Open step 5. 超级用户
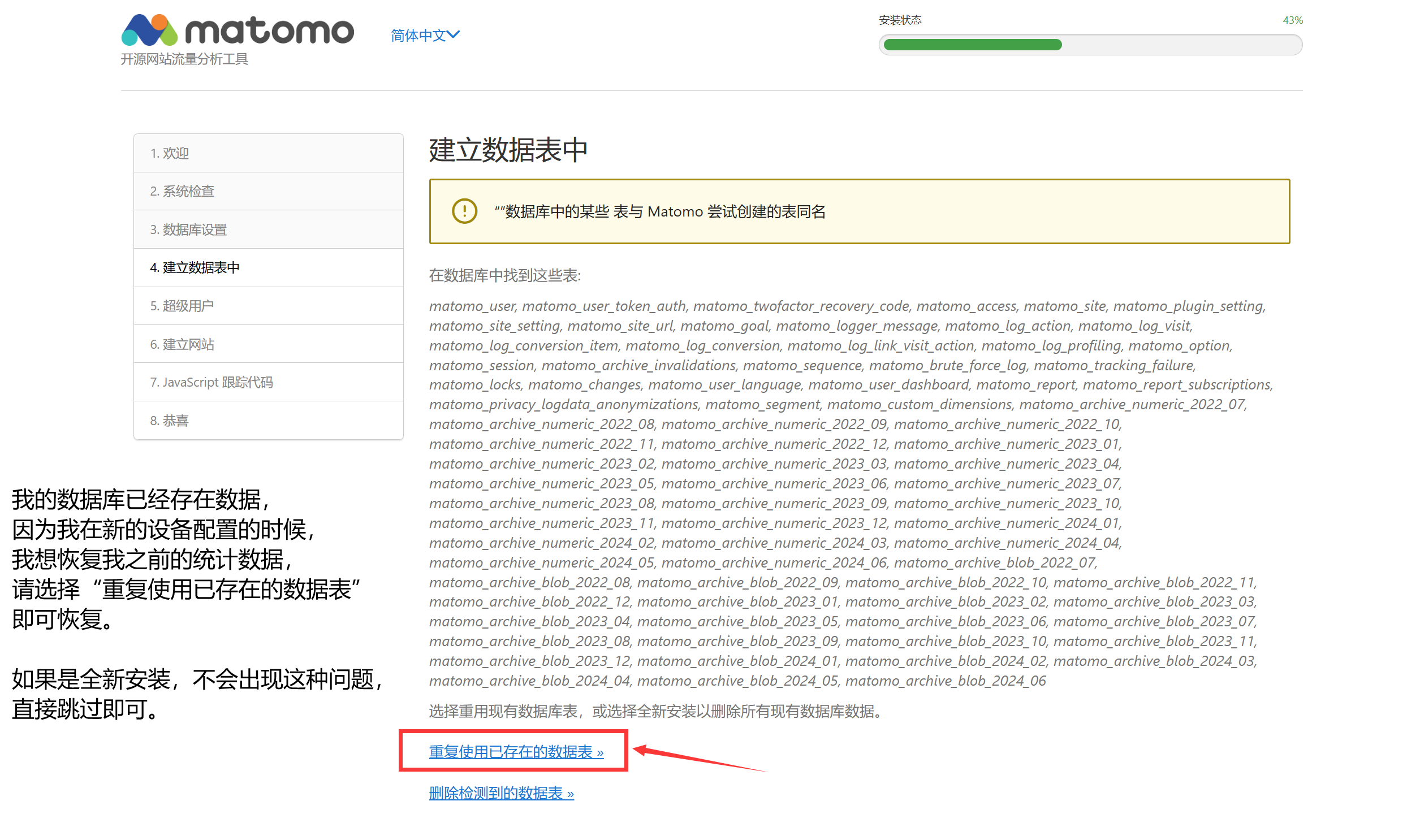1420x840 pixels. click(182, 306)
